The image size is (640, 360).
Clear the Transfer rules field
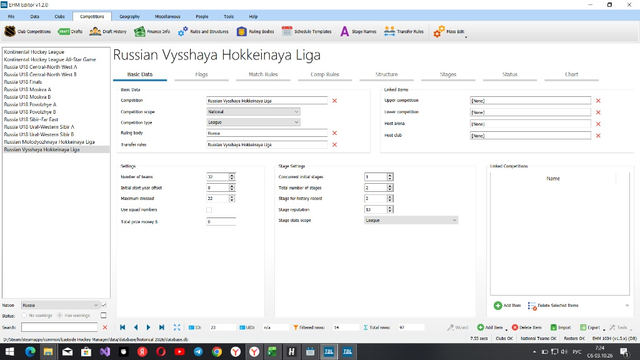(x=335, y=145)
